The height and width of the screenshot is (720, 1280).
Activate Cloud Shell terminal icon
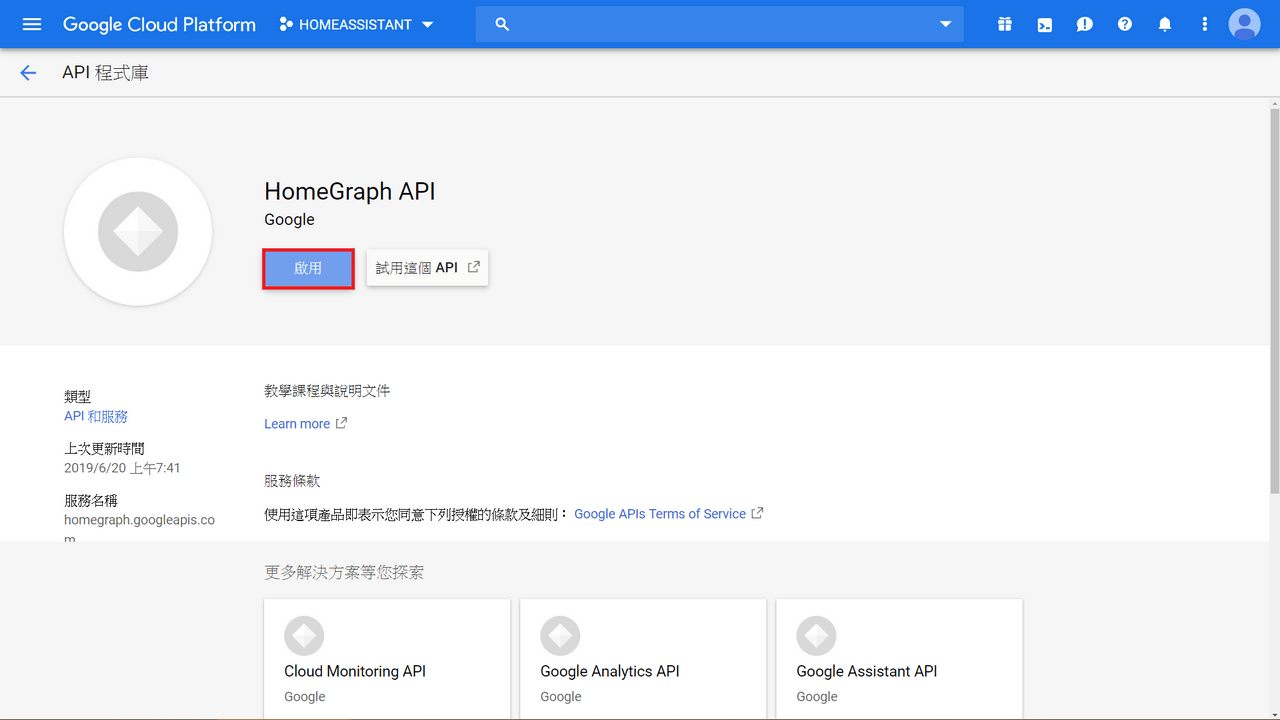point(1045,24)
